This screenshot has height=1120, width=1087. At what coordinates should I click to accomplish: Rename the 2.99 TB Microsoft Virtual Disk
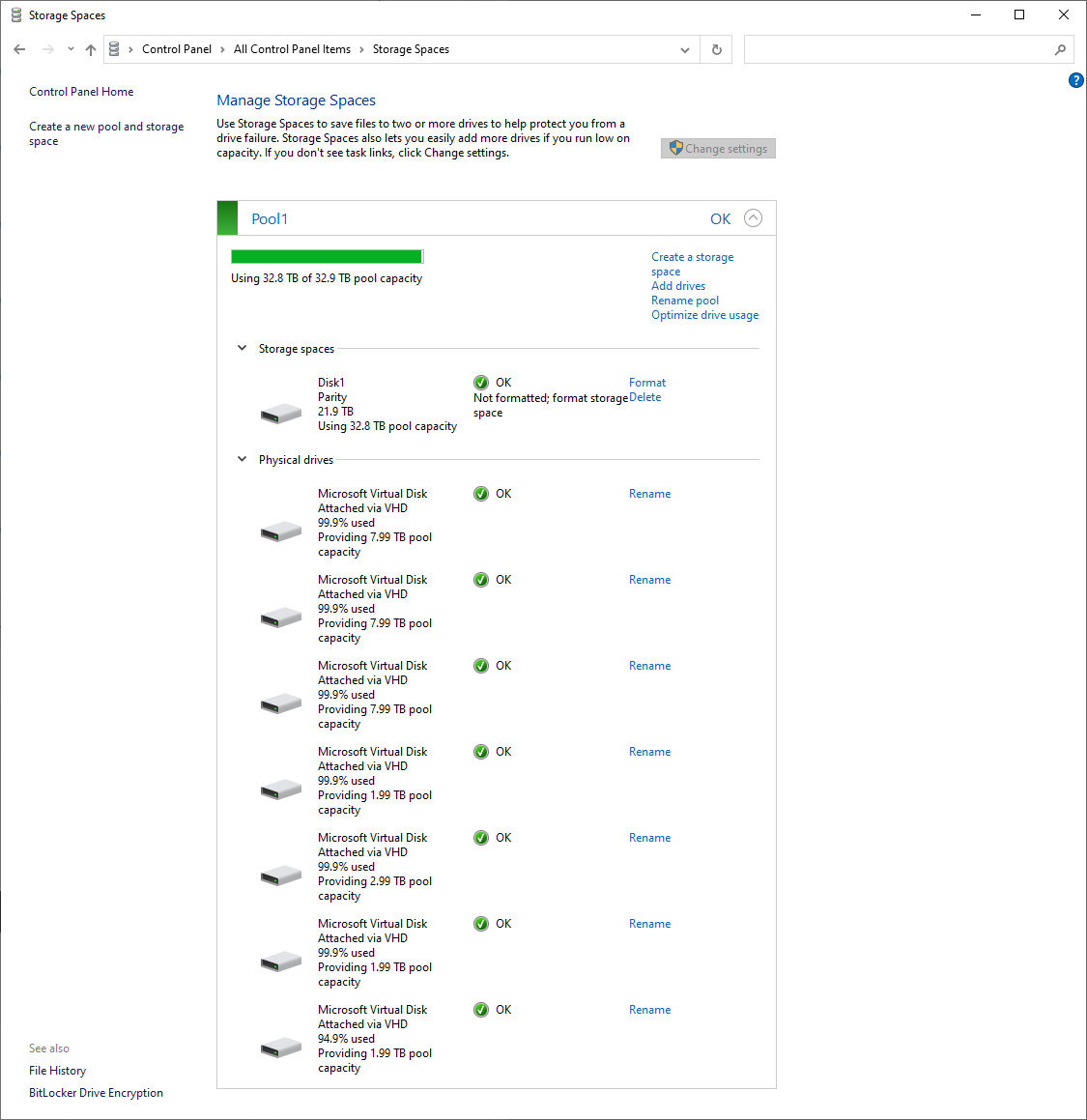coord(650,837)
